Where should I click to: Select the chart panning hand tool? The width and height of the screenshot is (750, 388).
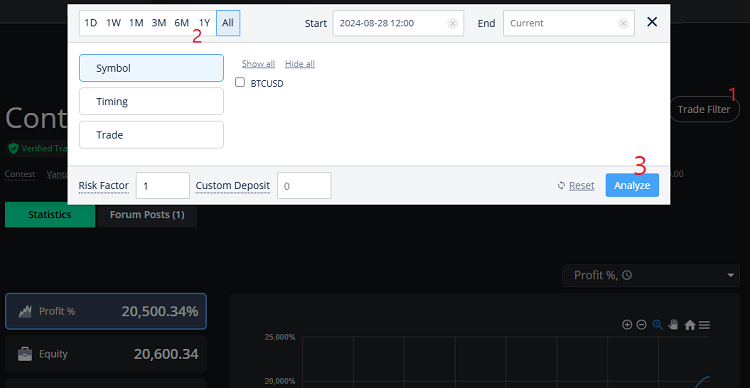[673, 325]
